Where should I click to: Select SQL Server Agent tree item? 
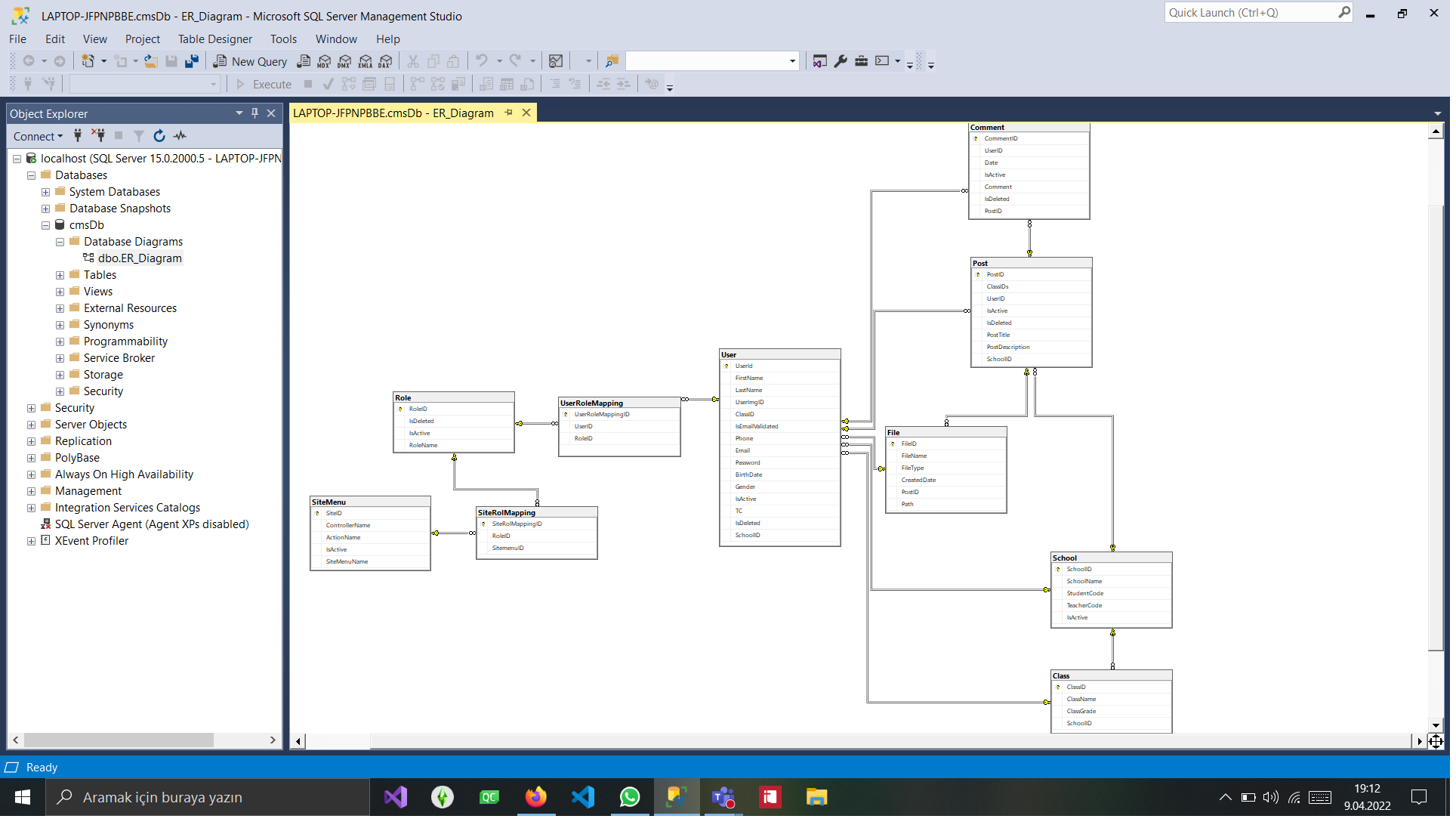click(152, 524)
